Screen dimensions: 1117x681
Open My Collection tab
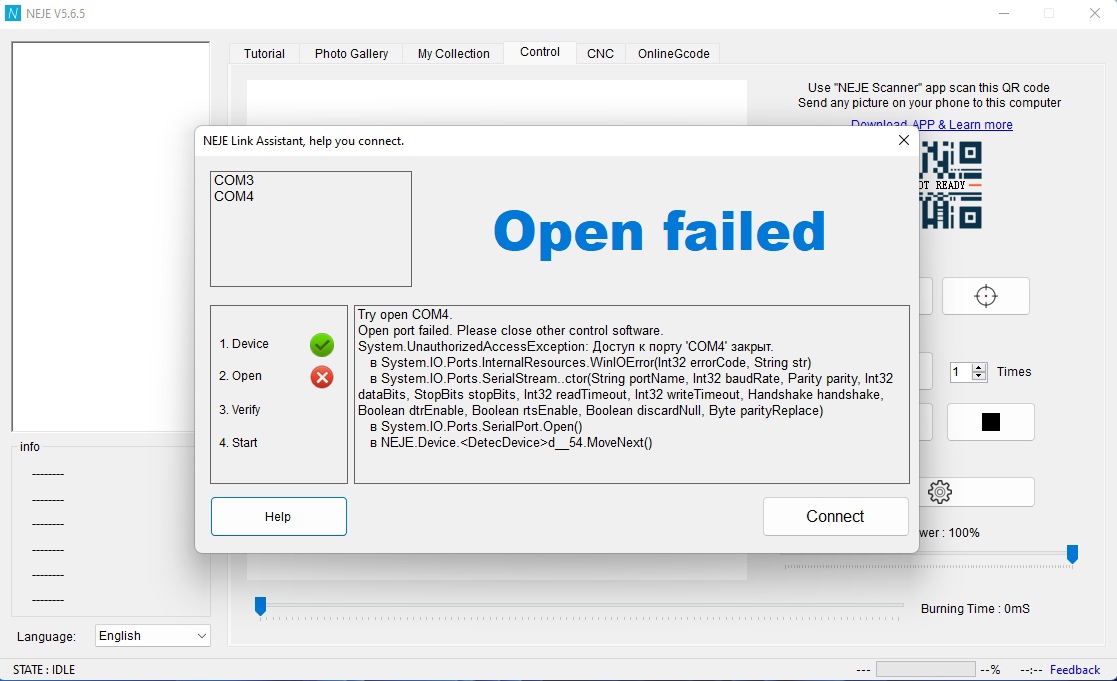click(x=454, y=53)
